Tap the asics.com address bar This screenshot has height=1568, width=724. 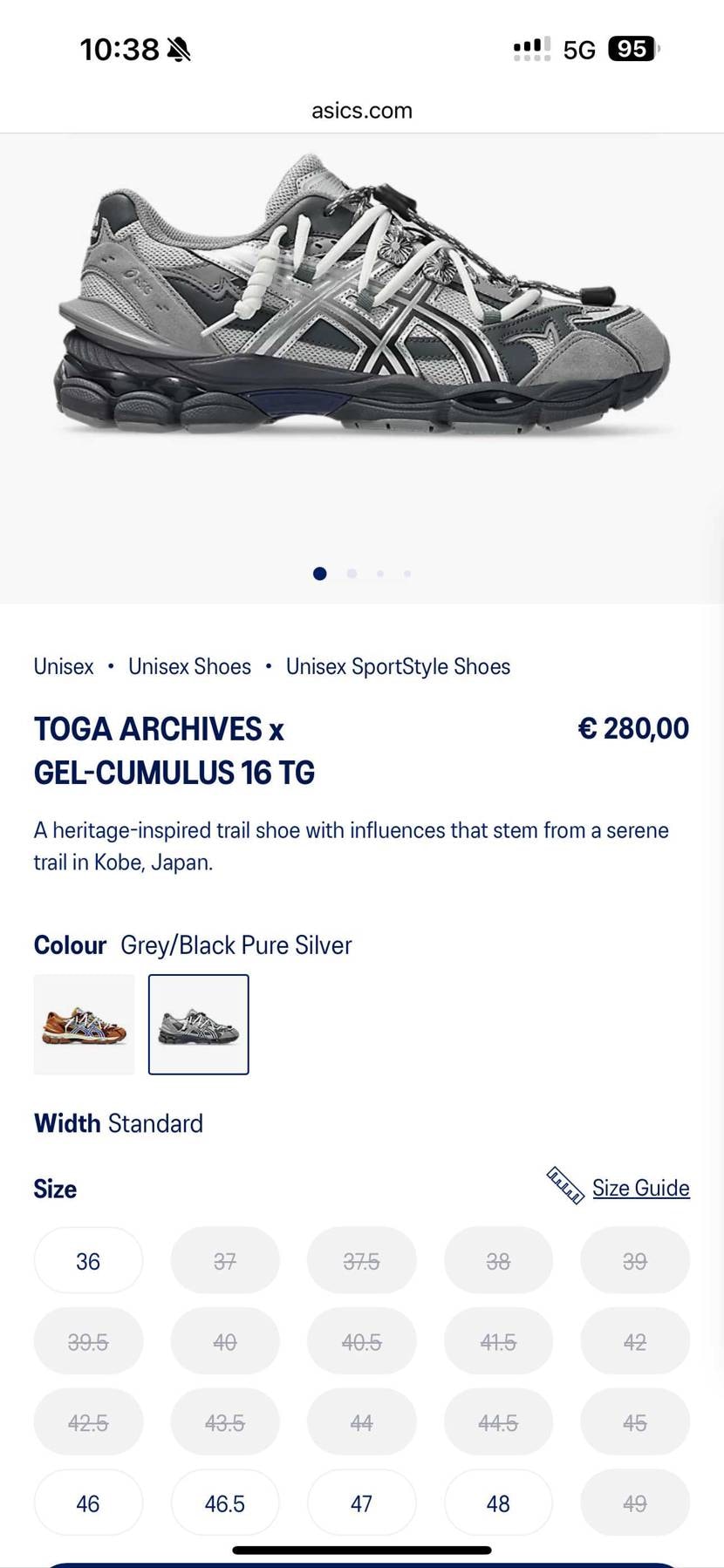(x=362, y=111)
